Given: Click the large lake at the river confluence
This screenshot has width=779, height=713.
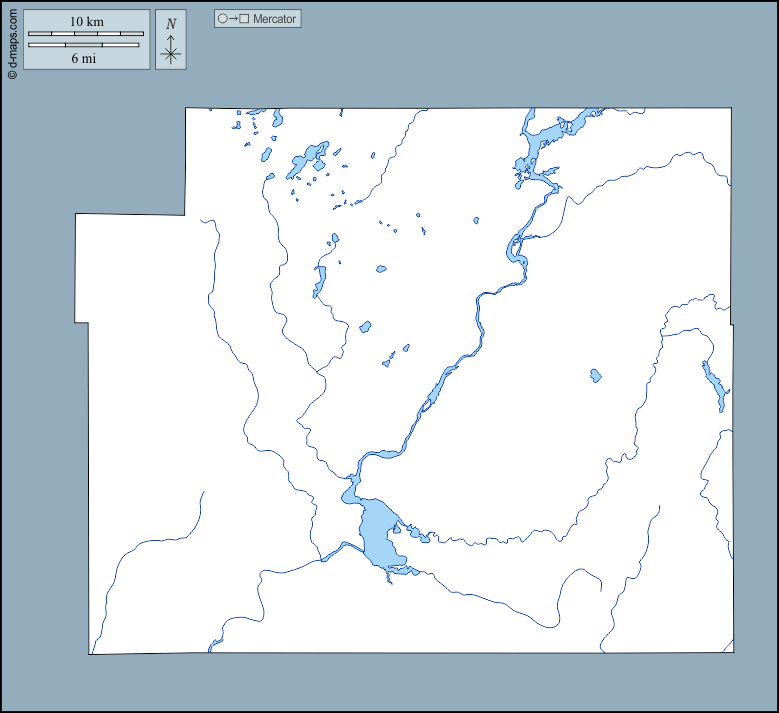Looking at the screenshot, I should pyautogui.click(x=378, y=535).
